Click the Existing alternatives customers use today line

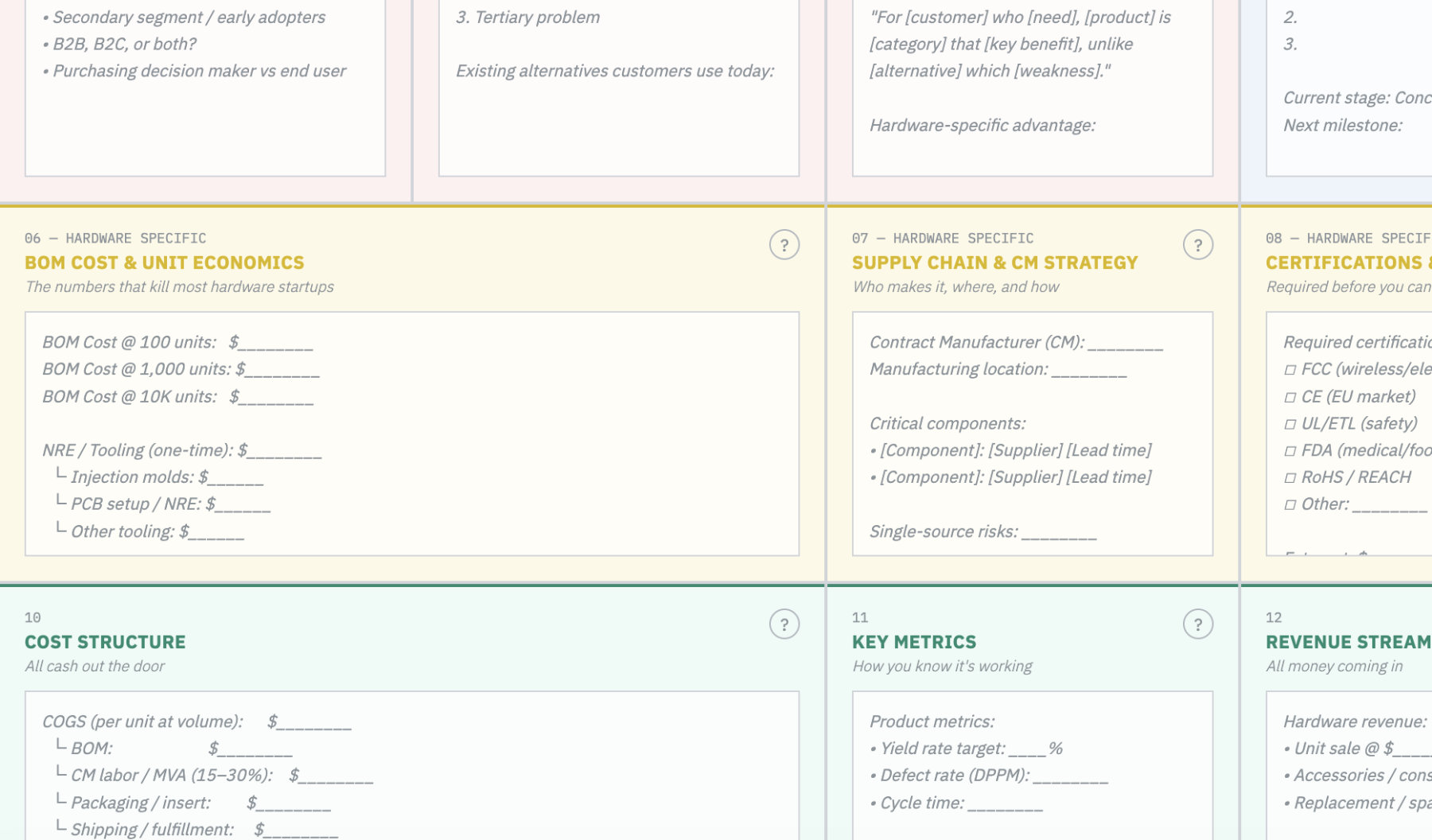coord(614,71)
